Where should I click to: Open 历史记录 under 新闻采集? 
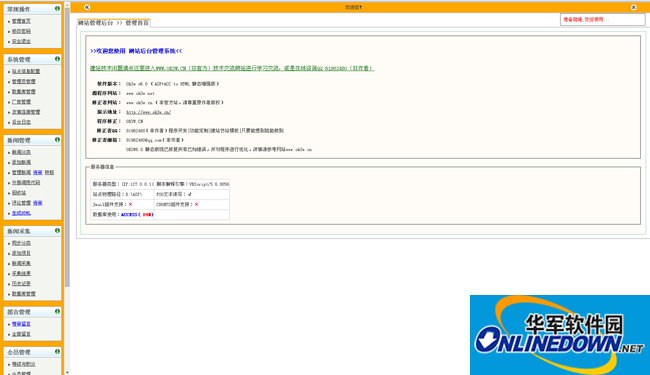click(21, 283)
